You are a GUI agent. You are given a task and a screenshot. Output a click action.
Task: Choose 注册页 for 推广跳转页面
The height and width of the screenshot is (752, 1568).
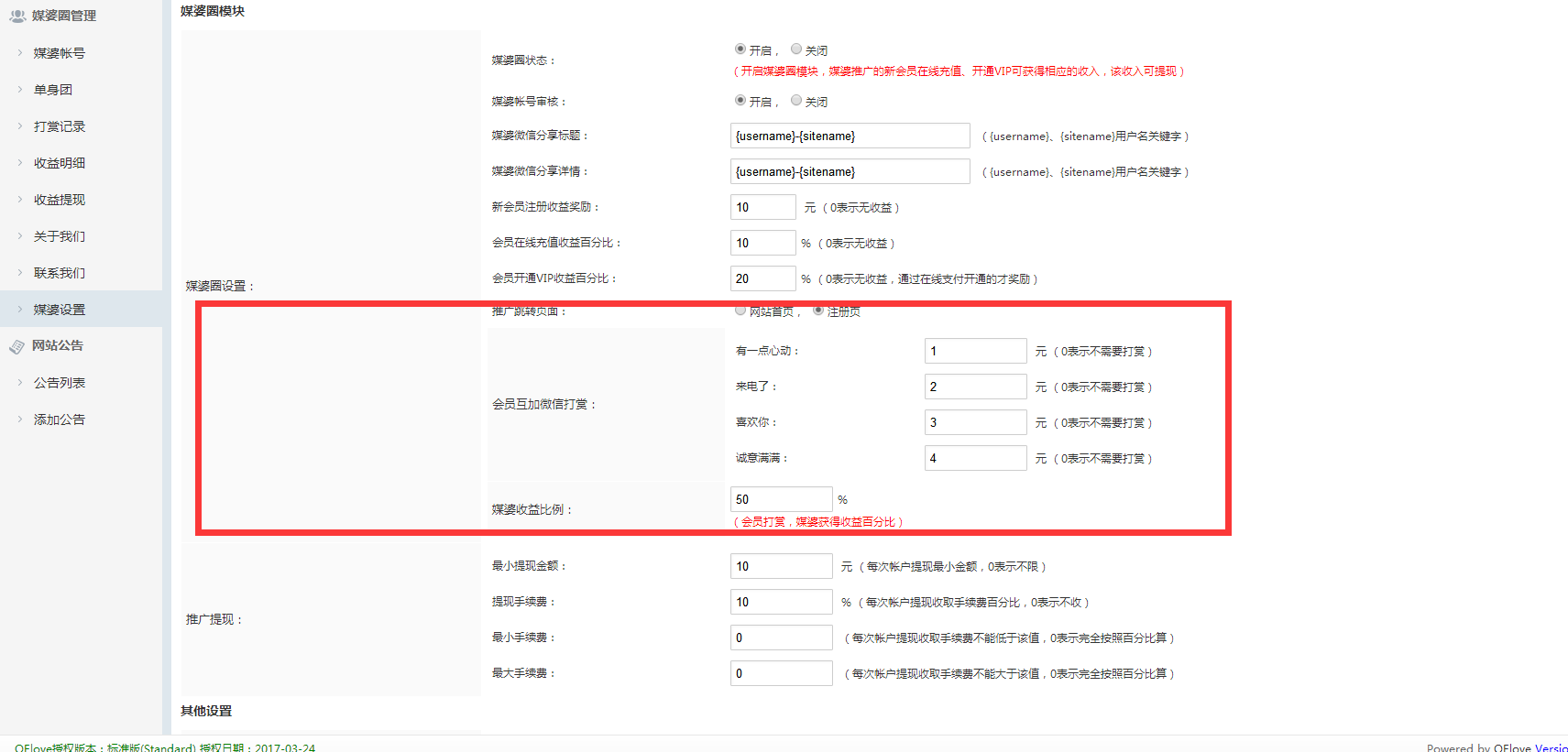coord(818,310)
